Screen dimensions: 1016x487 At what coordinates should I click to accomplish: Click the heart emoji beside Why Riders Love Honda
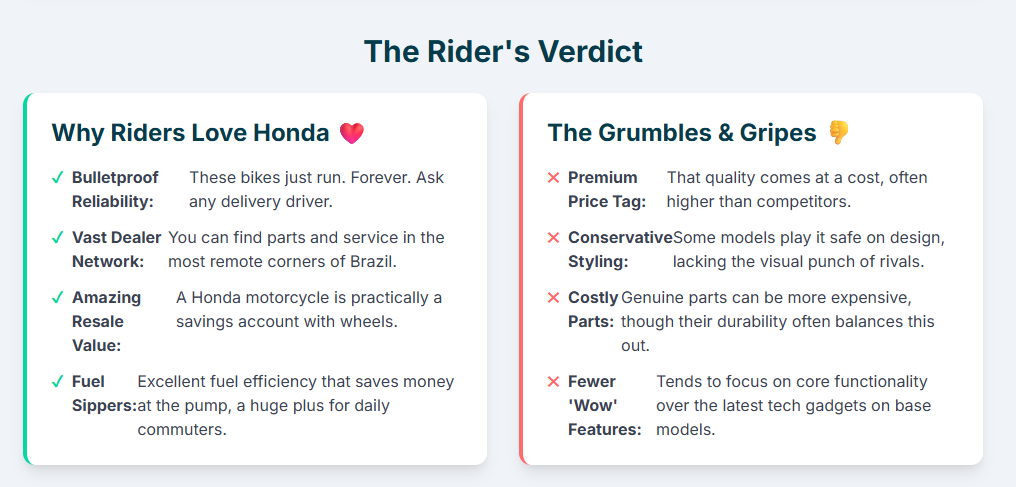coord(352,133)
